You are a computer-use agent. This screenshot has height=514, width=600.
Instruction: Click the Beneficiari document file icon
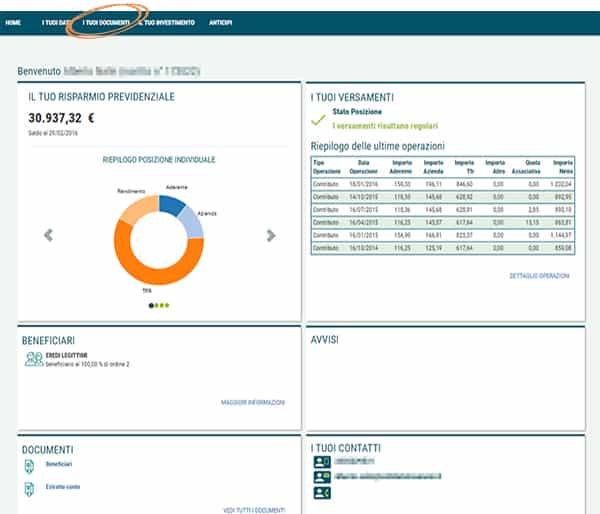[x=29, y=466]
